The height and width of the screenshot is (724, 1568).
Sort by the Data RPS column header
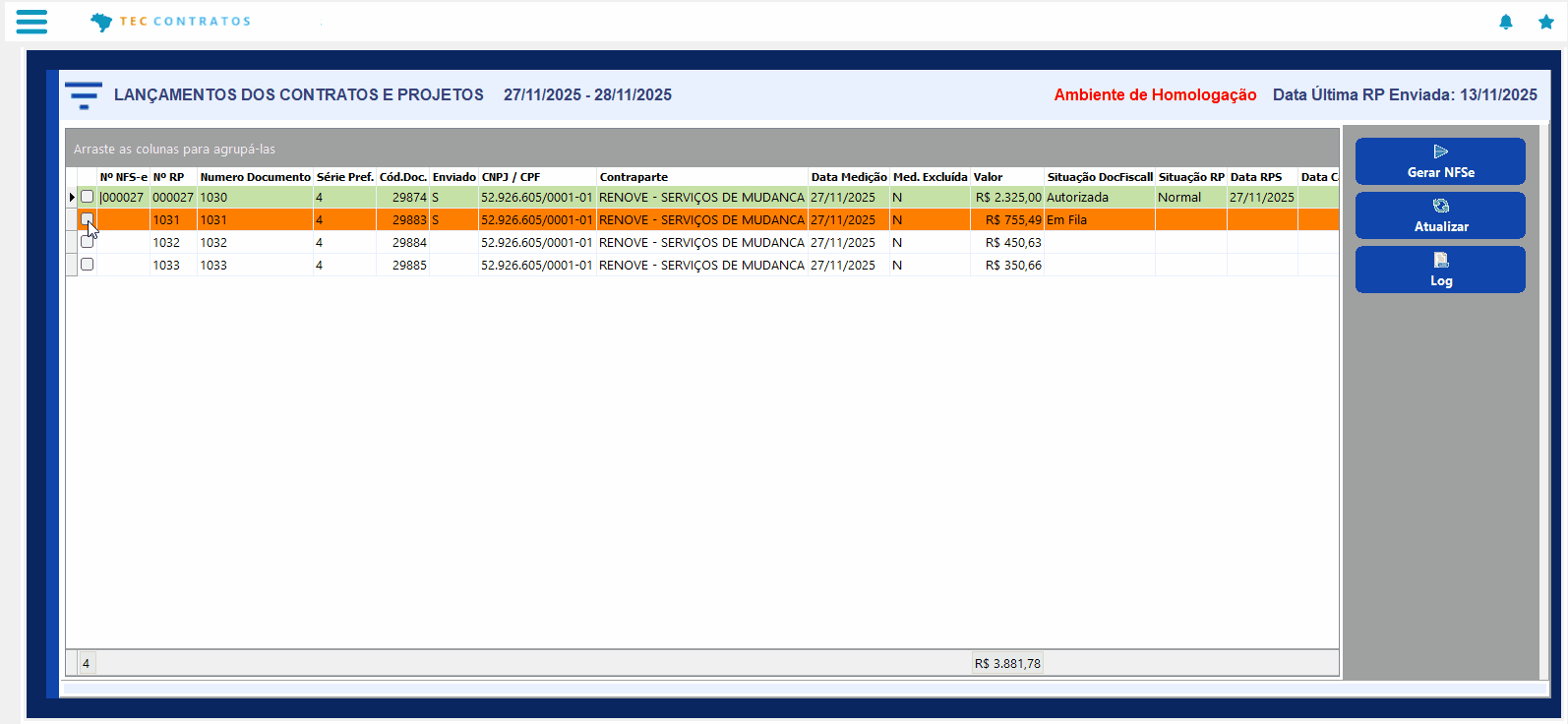[x=1263, y=177]
